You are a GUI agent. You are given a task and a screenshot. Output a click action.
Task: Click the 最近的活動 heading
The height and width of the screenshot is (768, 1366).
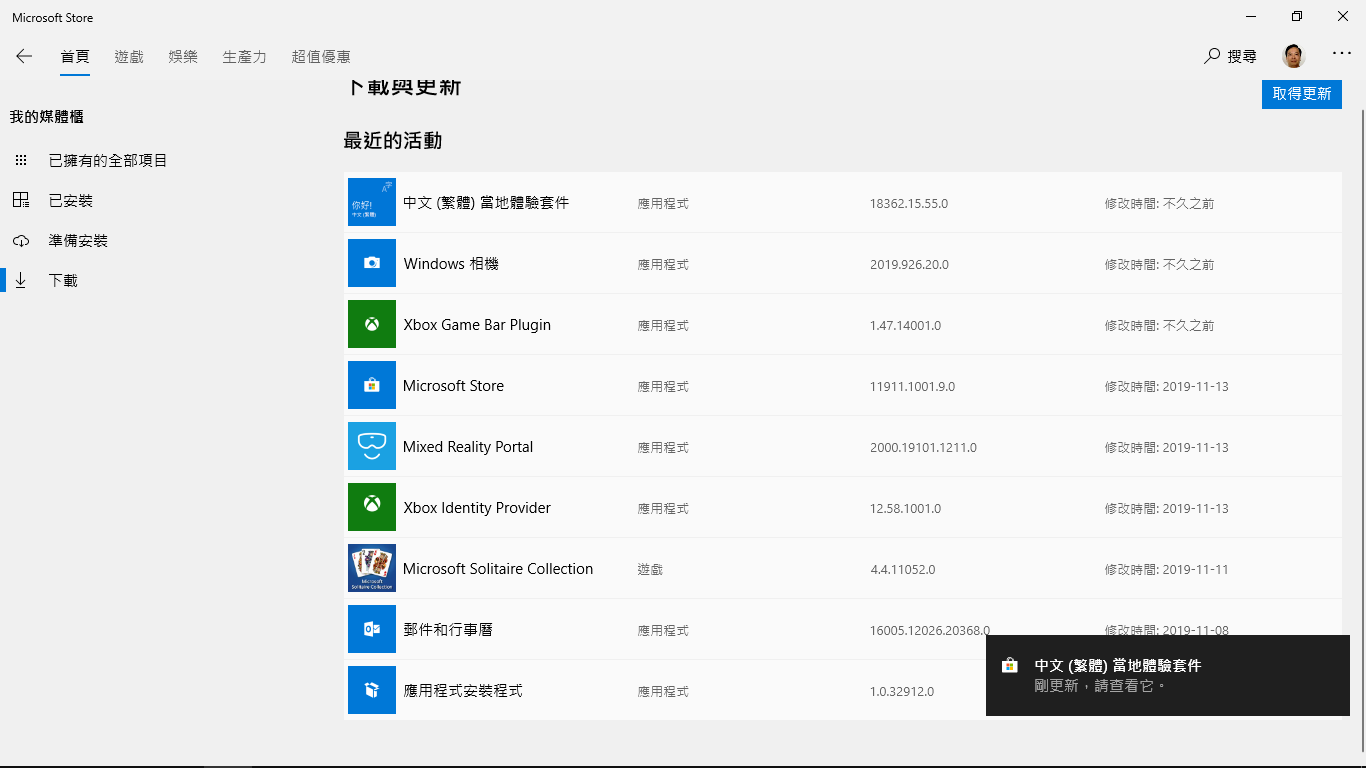(393, 140)
